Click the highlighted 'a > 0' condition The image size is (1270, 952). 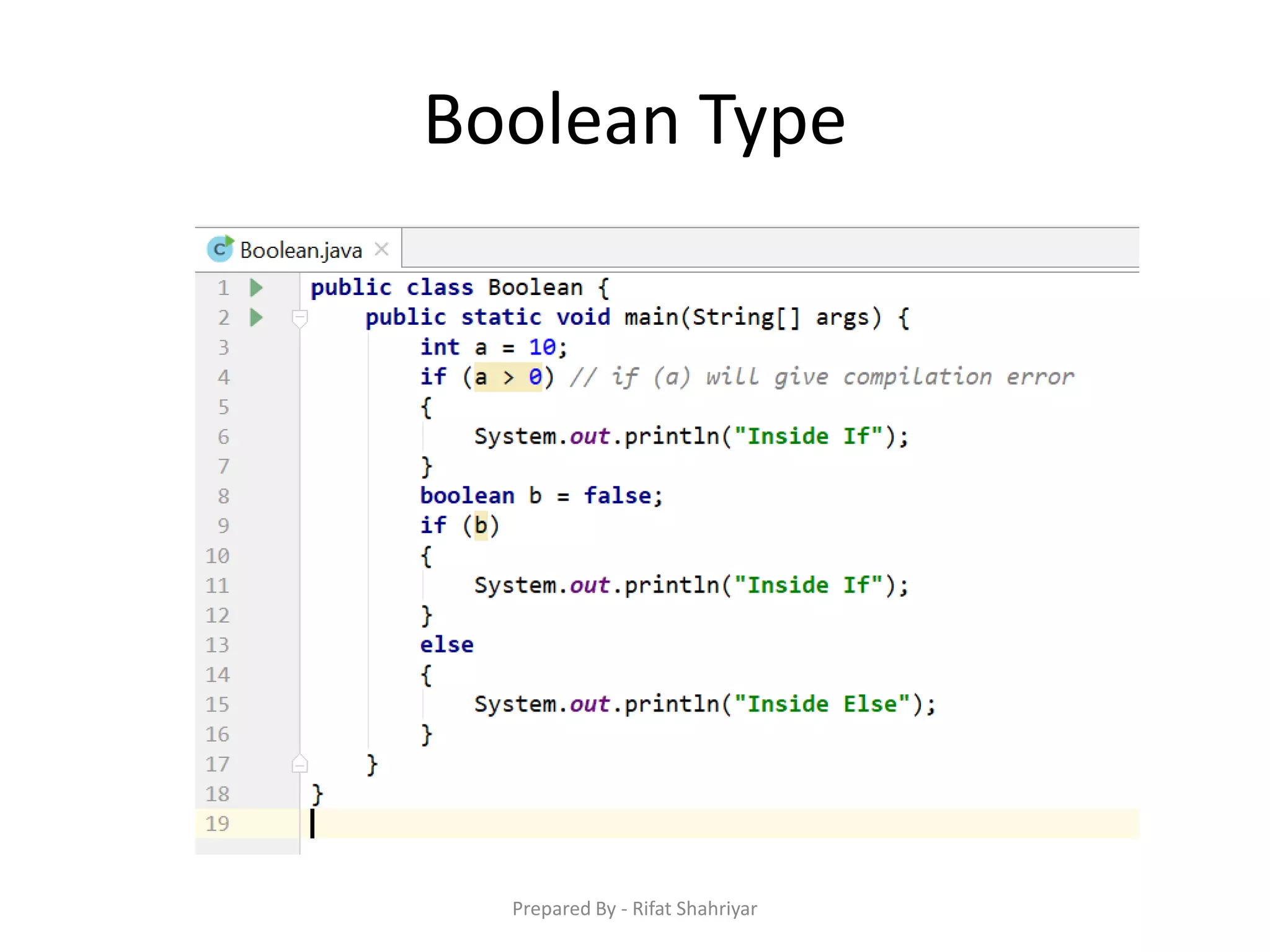[x=508, y=377]
